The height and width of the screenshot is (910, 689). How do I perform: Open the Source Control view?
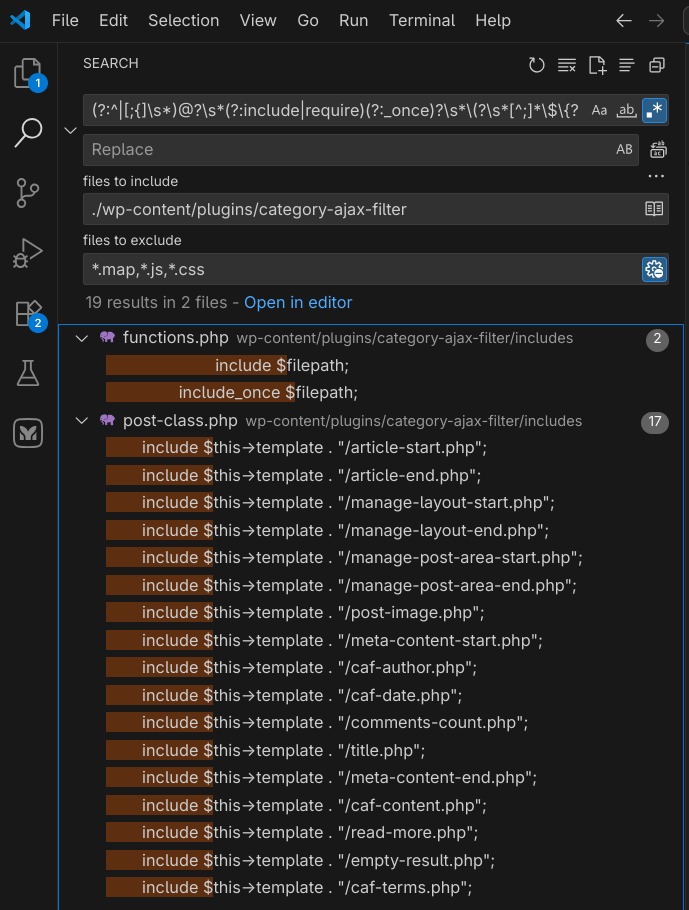28,193
